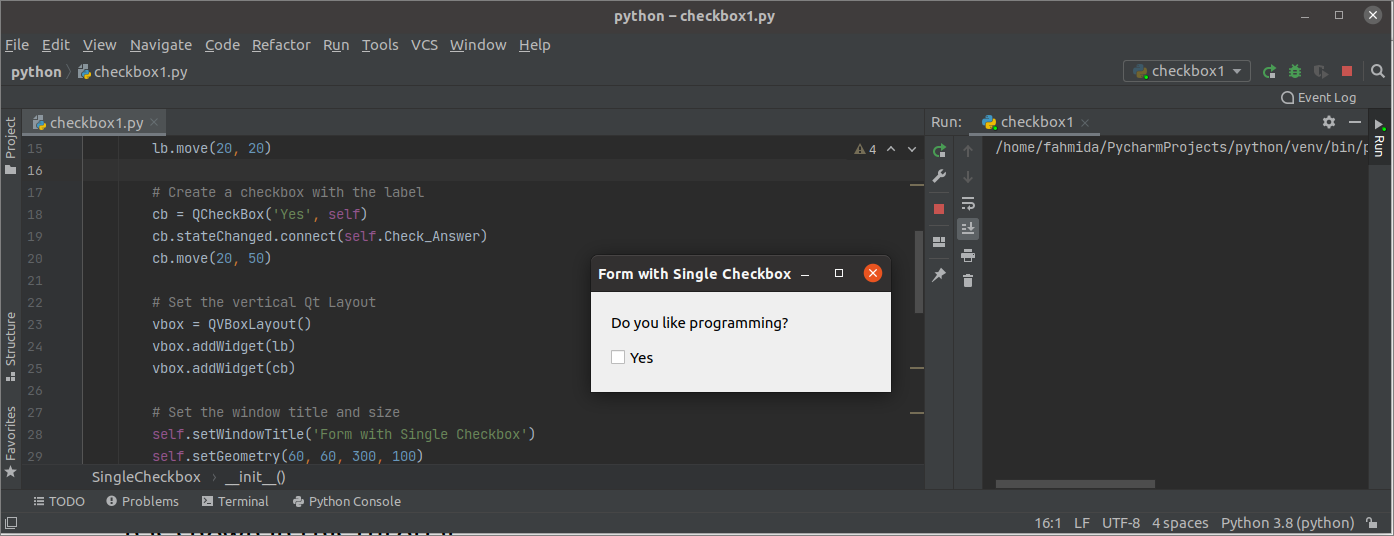Stop the run with the top toolbar's red square

[x=1347, y=71]
